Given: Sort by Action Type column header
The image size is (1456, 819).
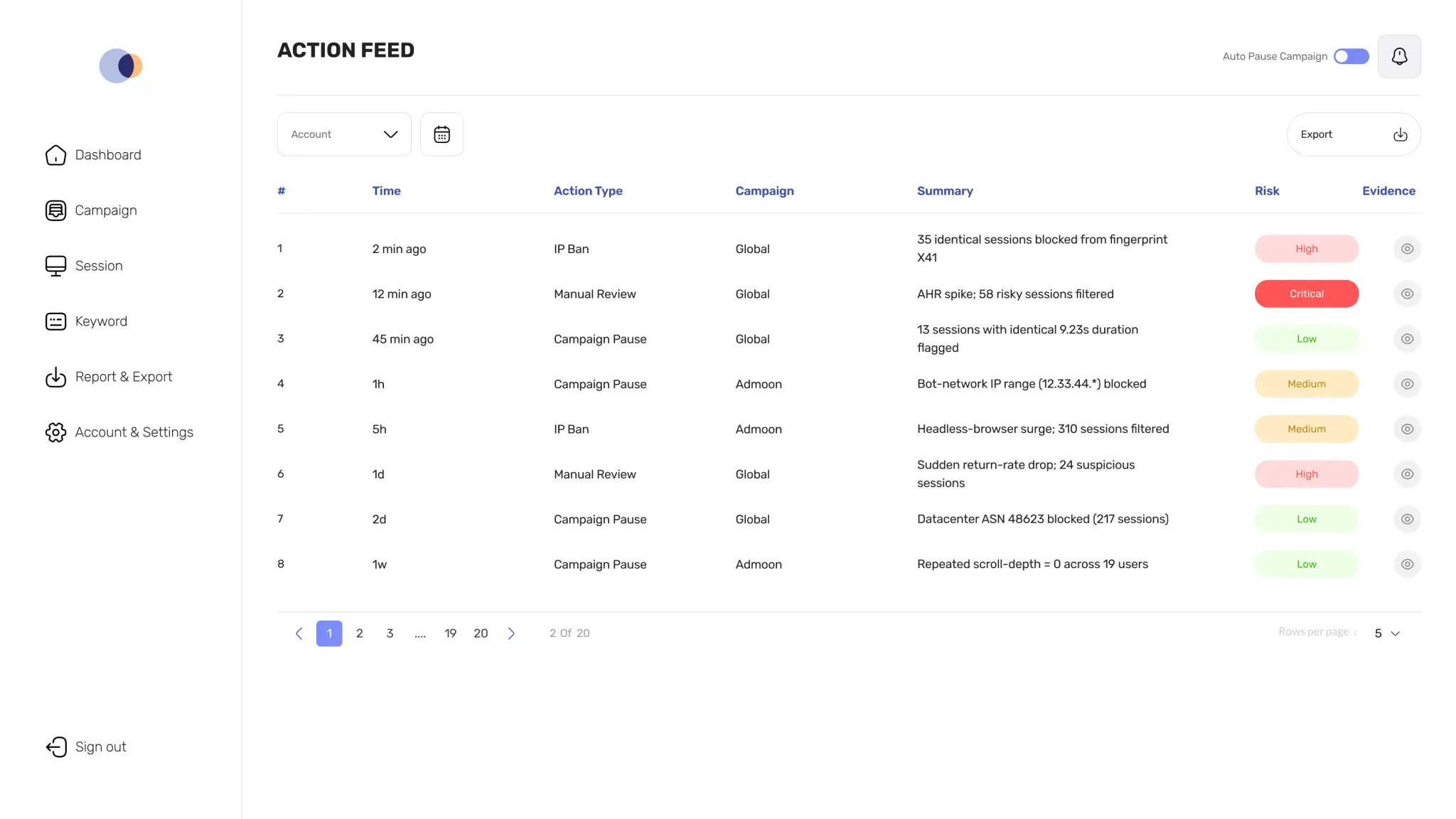Looking at the screenshot, I should pyautogui.click(x=588, y=191).
